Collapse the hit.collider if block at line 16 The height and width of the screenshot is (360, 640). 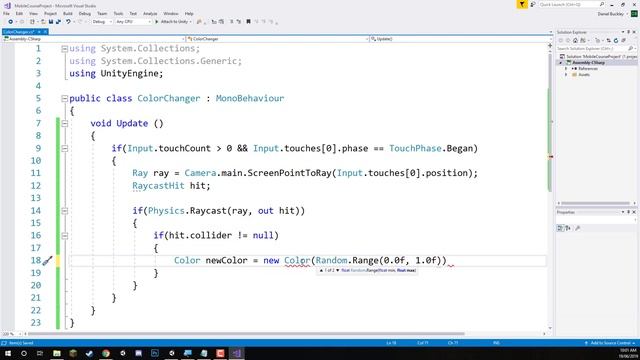click(64, 236)
